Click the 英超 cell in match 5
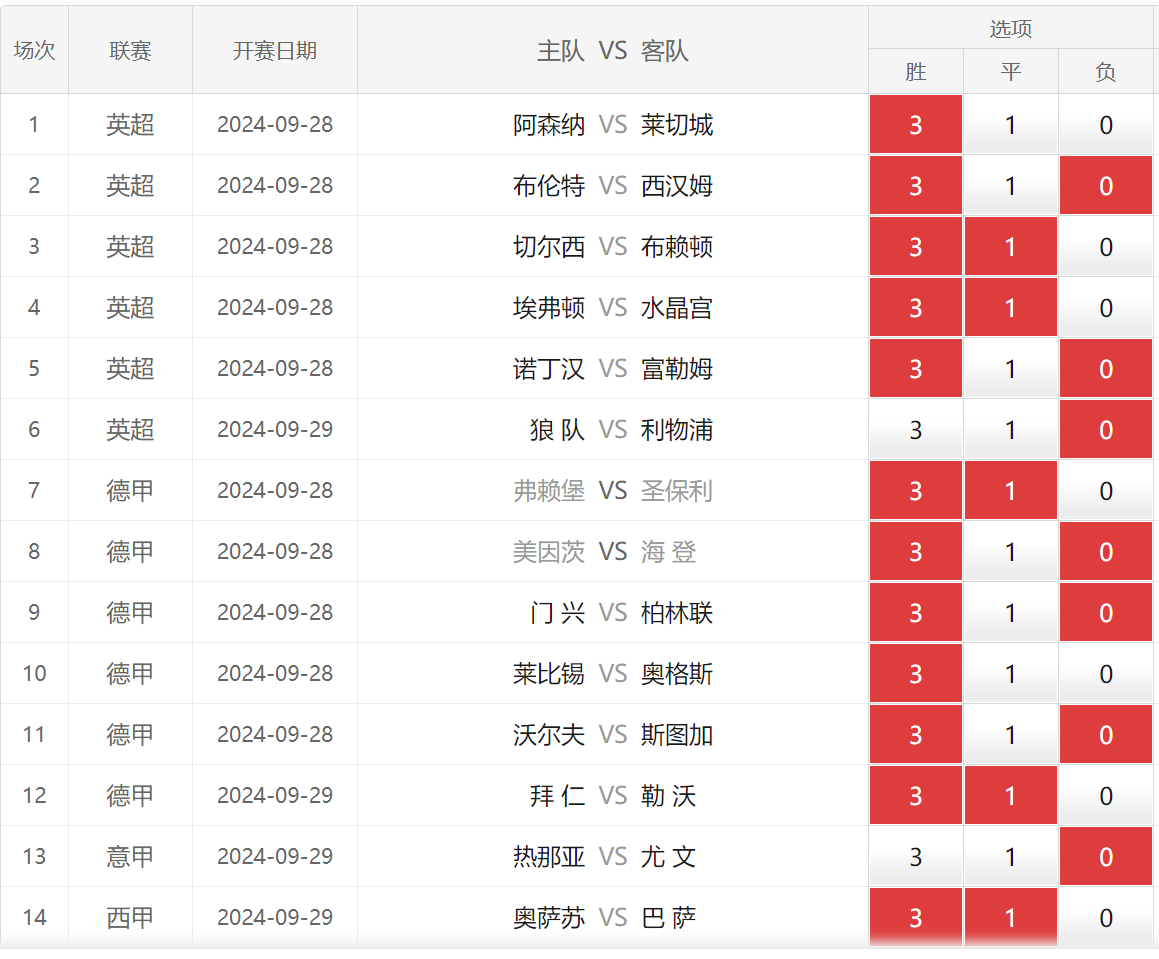The width and height of the screenshot is (1159, 959). [130, 368]
